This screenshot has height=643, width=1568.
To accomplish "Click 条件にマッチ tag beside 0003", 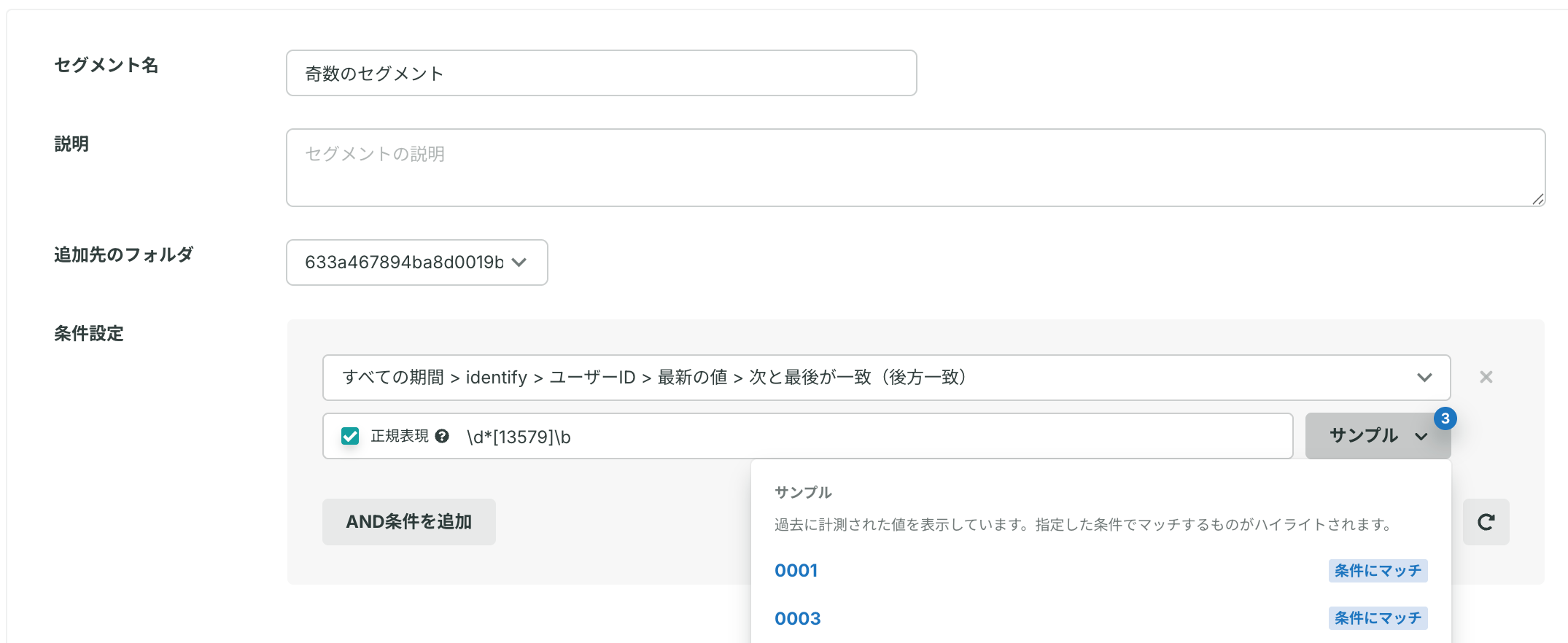I will 1378,618.
